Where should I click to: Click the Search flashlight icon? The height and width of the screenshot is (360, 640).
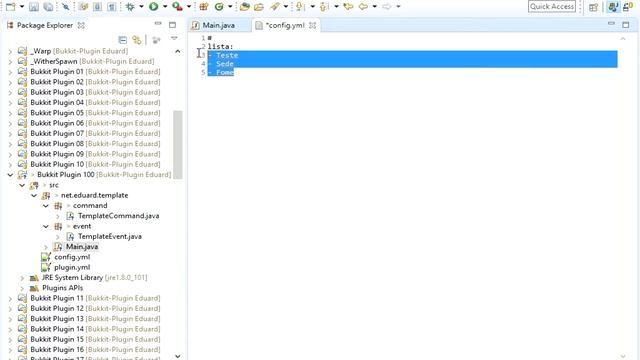[x=275, y=7]
